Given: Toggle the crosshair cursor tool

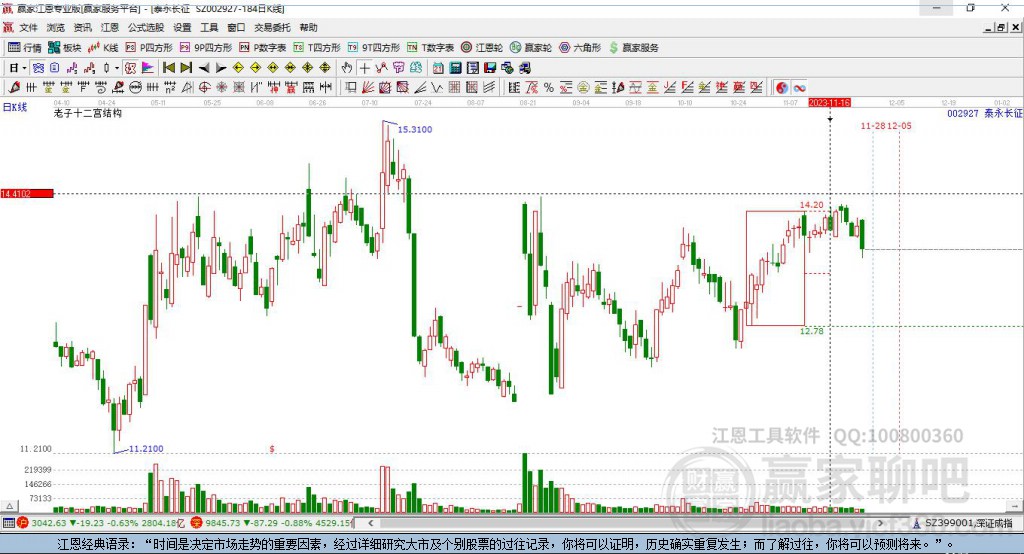Looking at the screenshot, I should (x=364, y=68).
